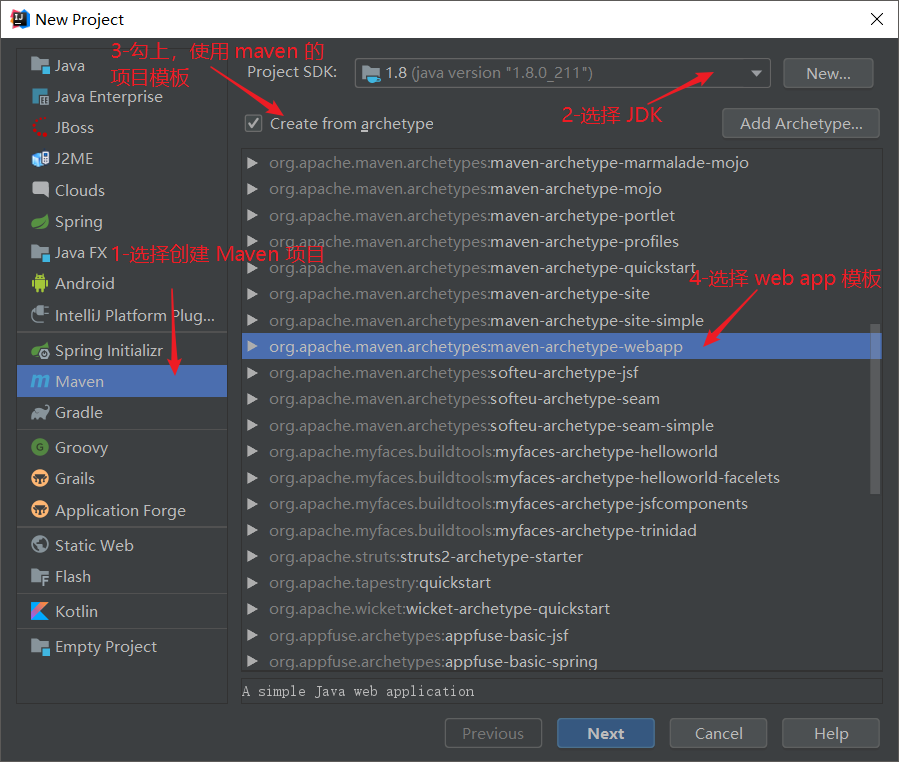
Task: Expand appfuse-basic-jsf node arrow
Action: [252, 635]
